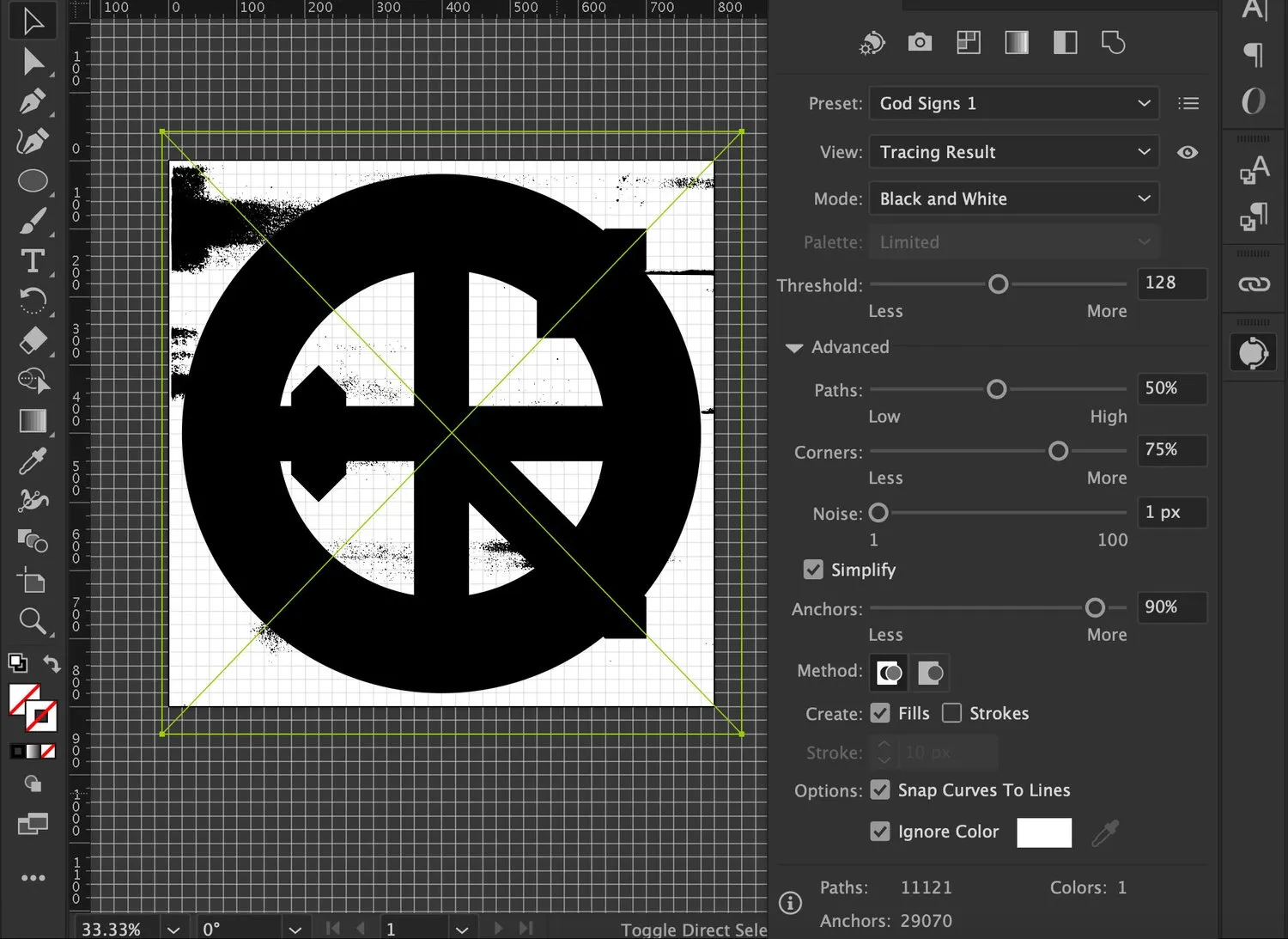This screenshot has width=1288, height=939.
Task: Click the Ignore Color white swatch
Action: [1044, 832]
